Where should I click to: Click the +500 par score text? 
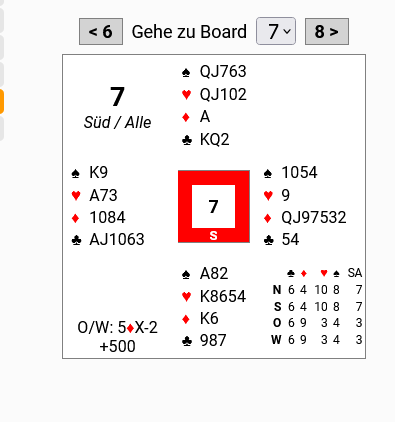point(117,346)
